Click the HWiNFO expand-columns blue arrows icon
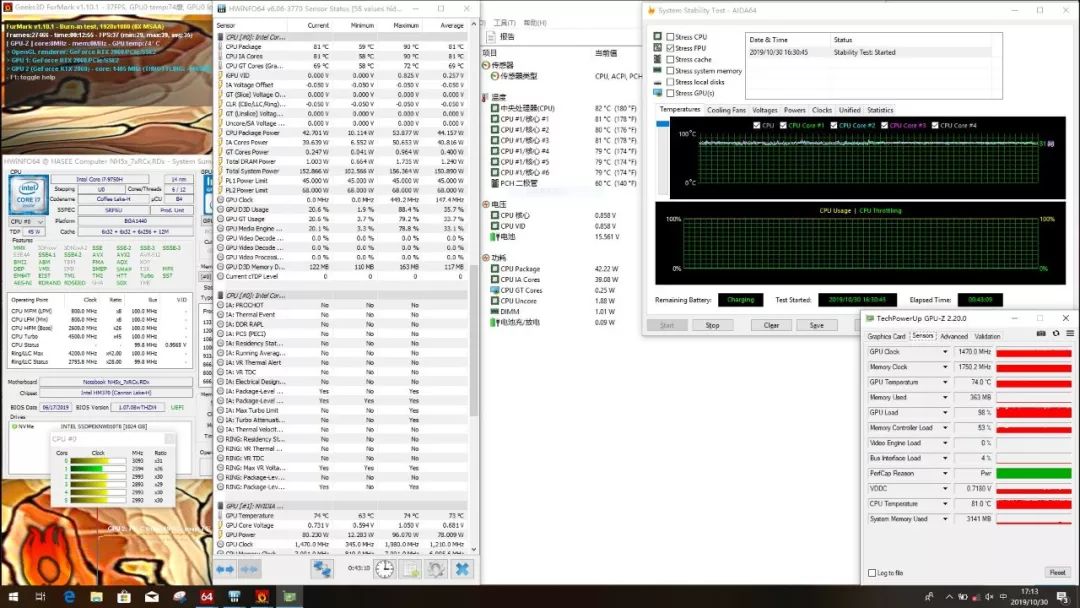This screenshot has height=608, width=1080. 225,569
